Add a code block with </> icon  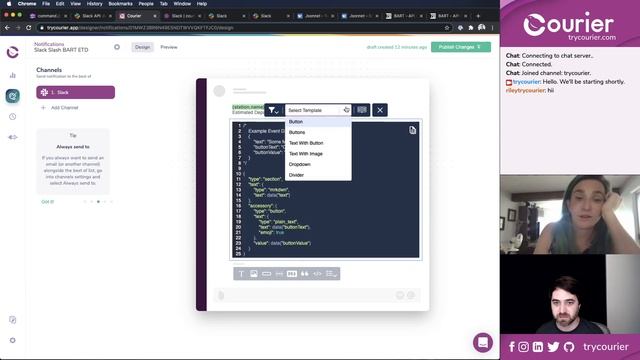(x=317, y=273)
